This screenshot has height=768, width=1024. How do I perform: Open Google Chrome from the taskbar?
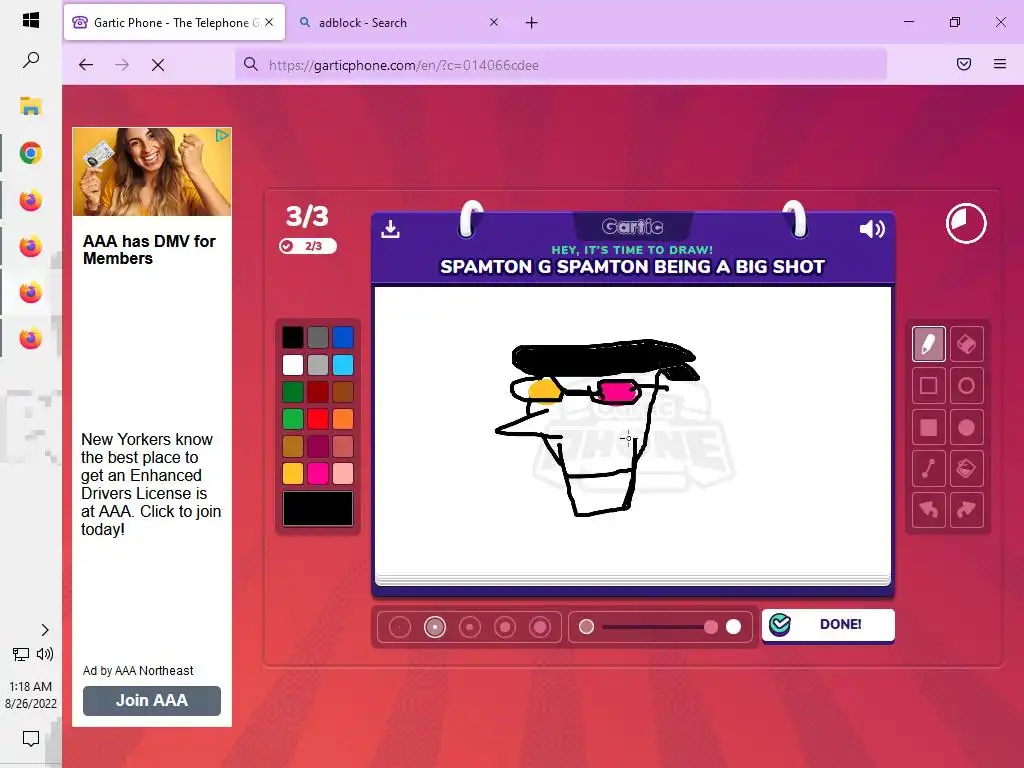[x=31, y=153]
